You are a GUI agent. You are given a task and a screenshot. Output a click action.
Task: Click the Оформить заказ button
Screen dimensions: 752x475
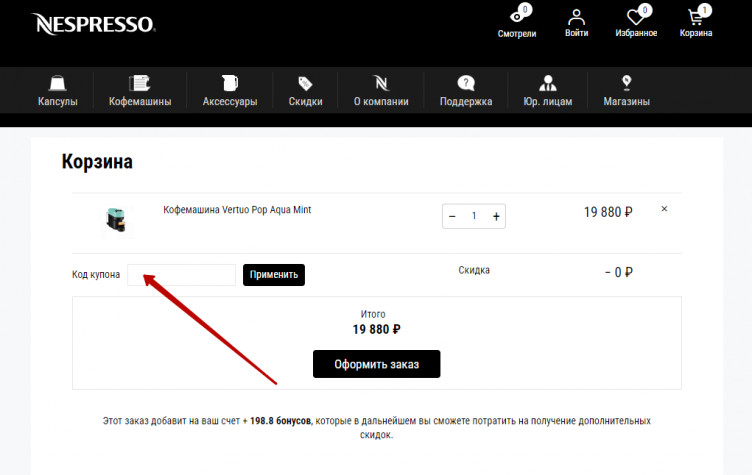pyautogui.click(x=376, y=364)
